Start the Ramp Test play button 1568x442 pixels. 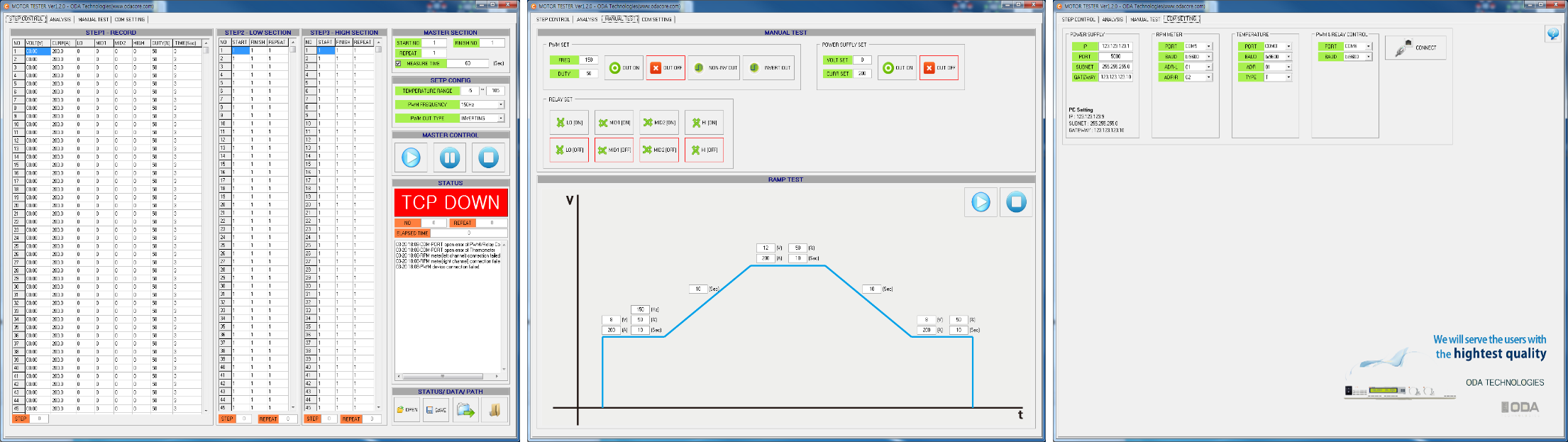pos(981,202)
